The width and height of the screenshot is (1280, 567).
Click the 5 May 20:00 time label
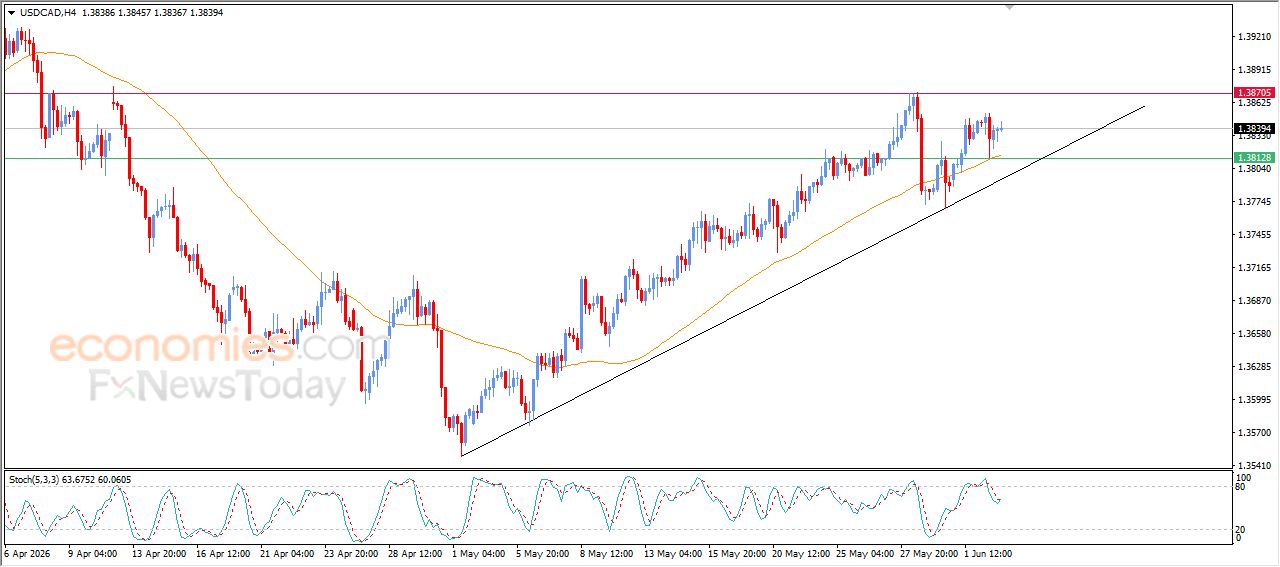click(542, 553)
